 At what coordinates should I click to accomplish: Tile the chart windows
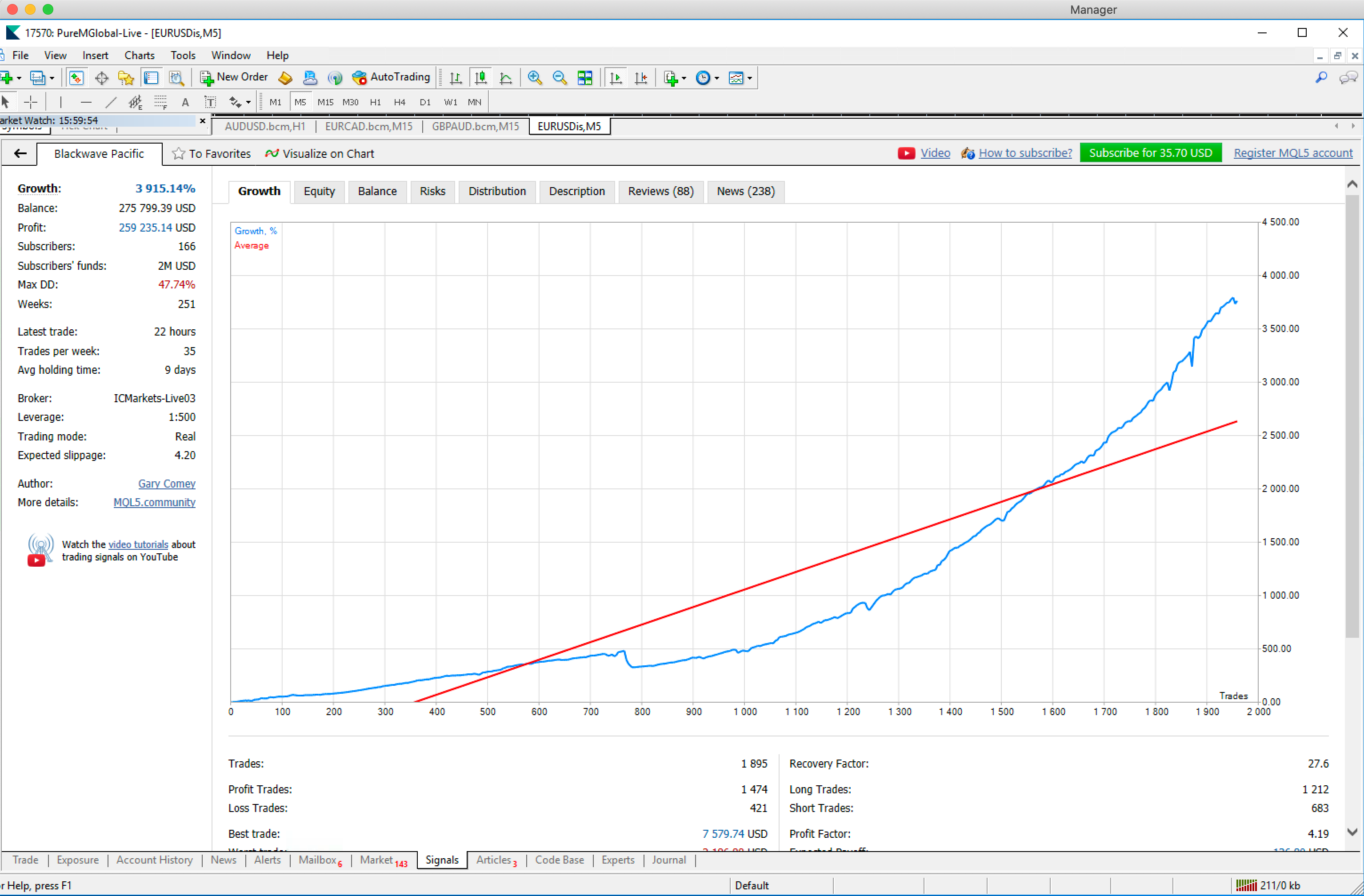coord(585,78)
